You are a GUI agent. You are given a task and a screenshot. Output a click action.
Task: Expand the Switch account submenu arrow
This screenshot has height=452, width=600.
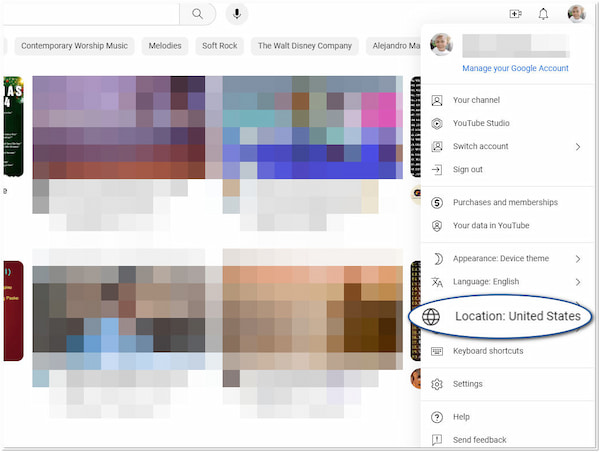pyautogui.click(x=578, y=147)
